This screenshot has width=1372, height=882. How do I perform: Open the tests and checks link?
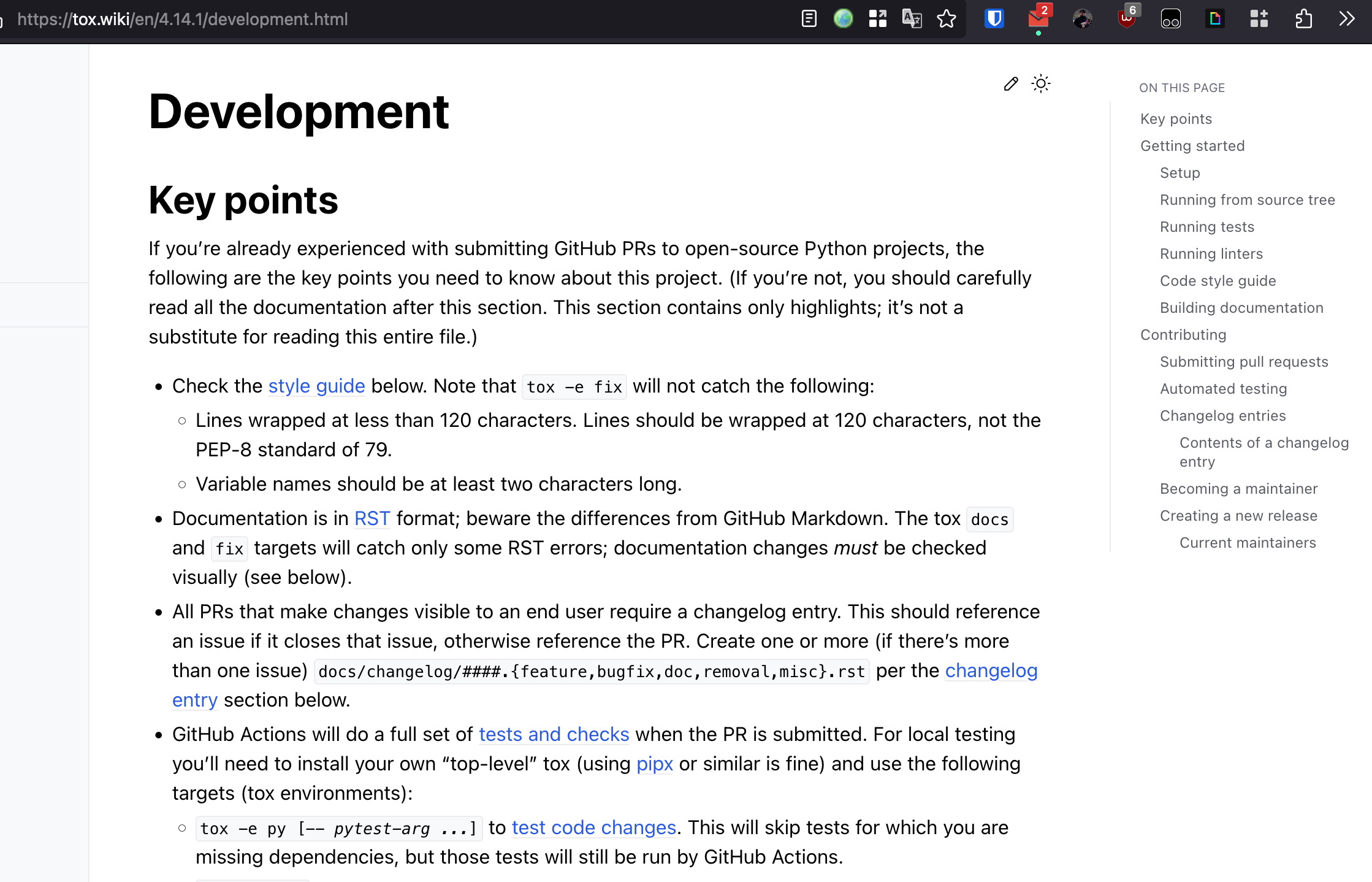point(554,734)
